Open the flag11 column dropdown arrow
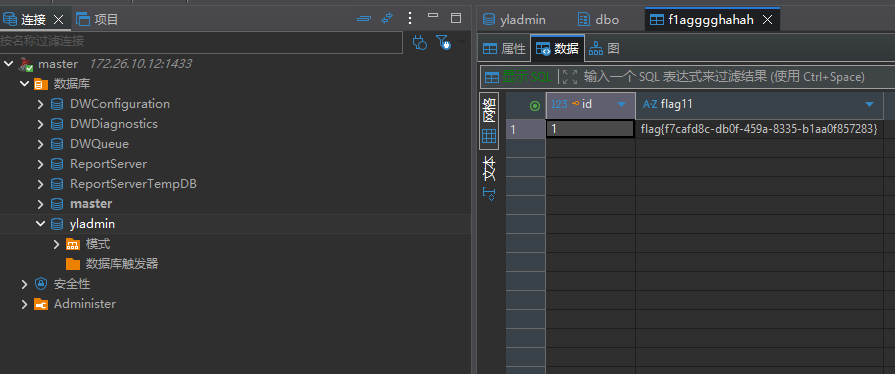The width and height of the screenshot is (895, 374). (869, 104)
